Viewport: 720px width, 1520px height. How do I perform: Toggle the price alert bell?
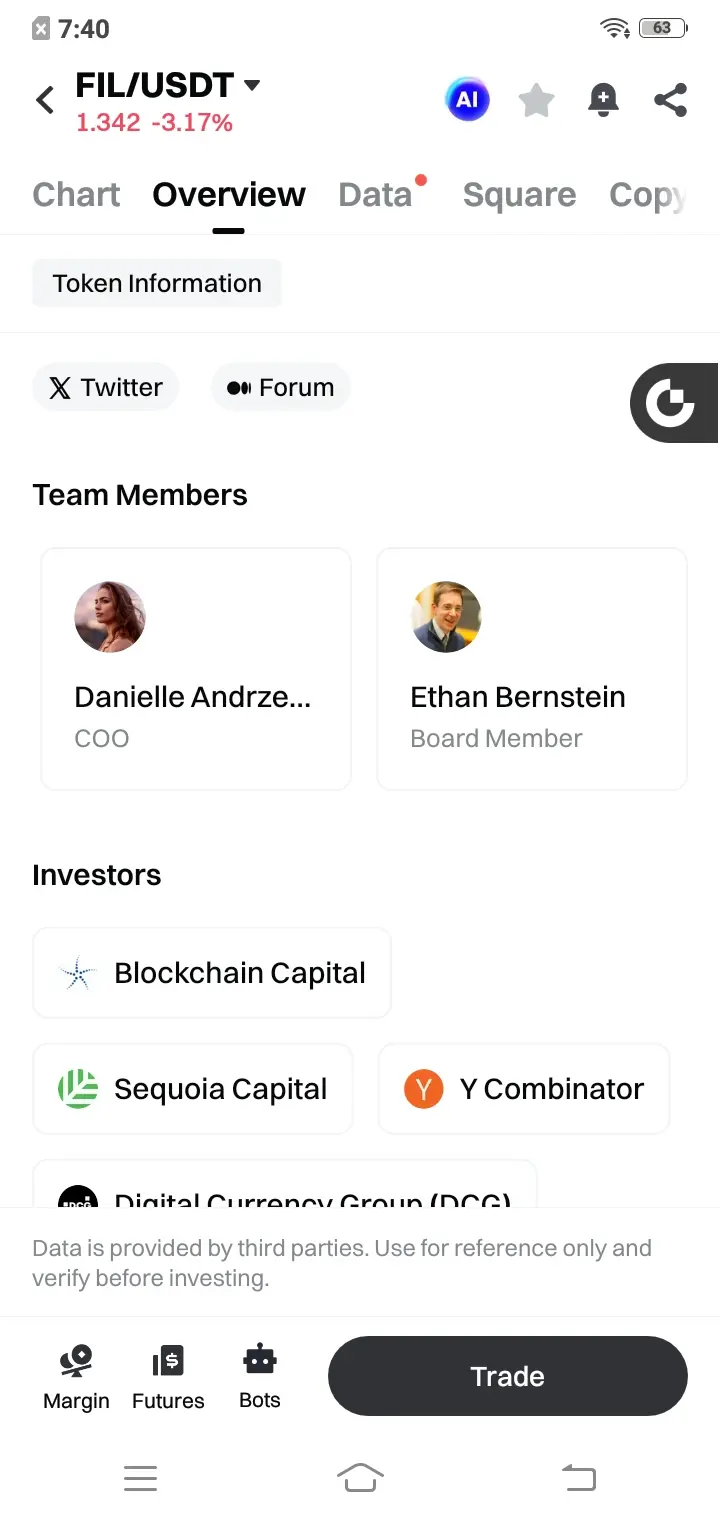(603, 100)
